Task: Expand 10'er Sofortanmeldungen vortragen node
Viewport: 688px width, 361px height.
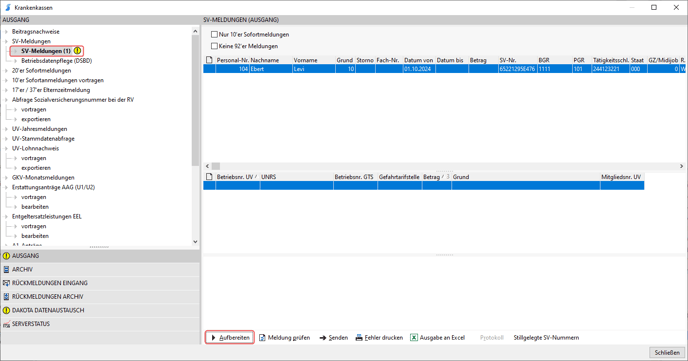Action: pyautogui.click(x=6, y=80)
